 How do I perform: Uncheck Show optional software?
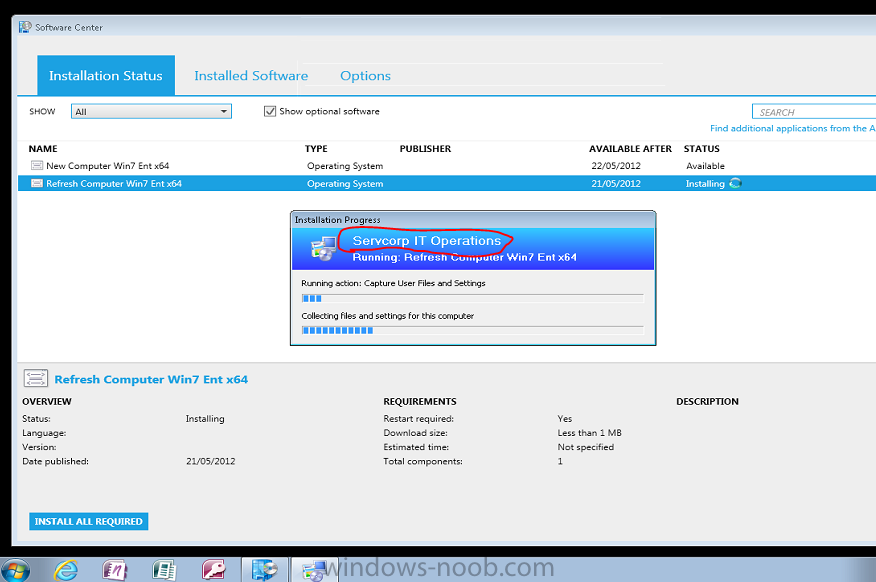[270, 111]
